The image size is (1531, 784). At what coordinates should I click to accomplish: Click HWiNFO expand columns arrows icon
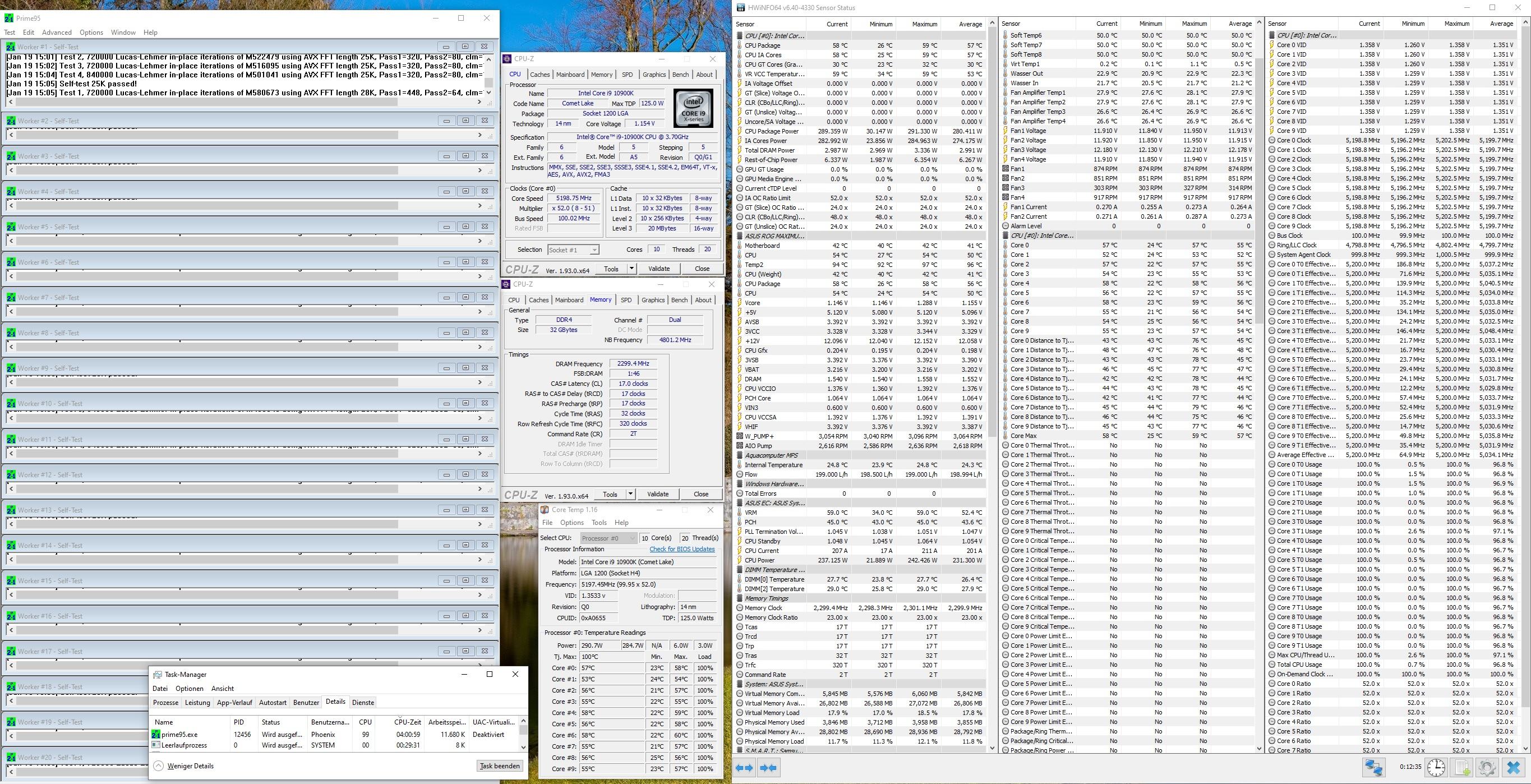(x=744, y=768)
